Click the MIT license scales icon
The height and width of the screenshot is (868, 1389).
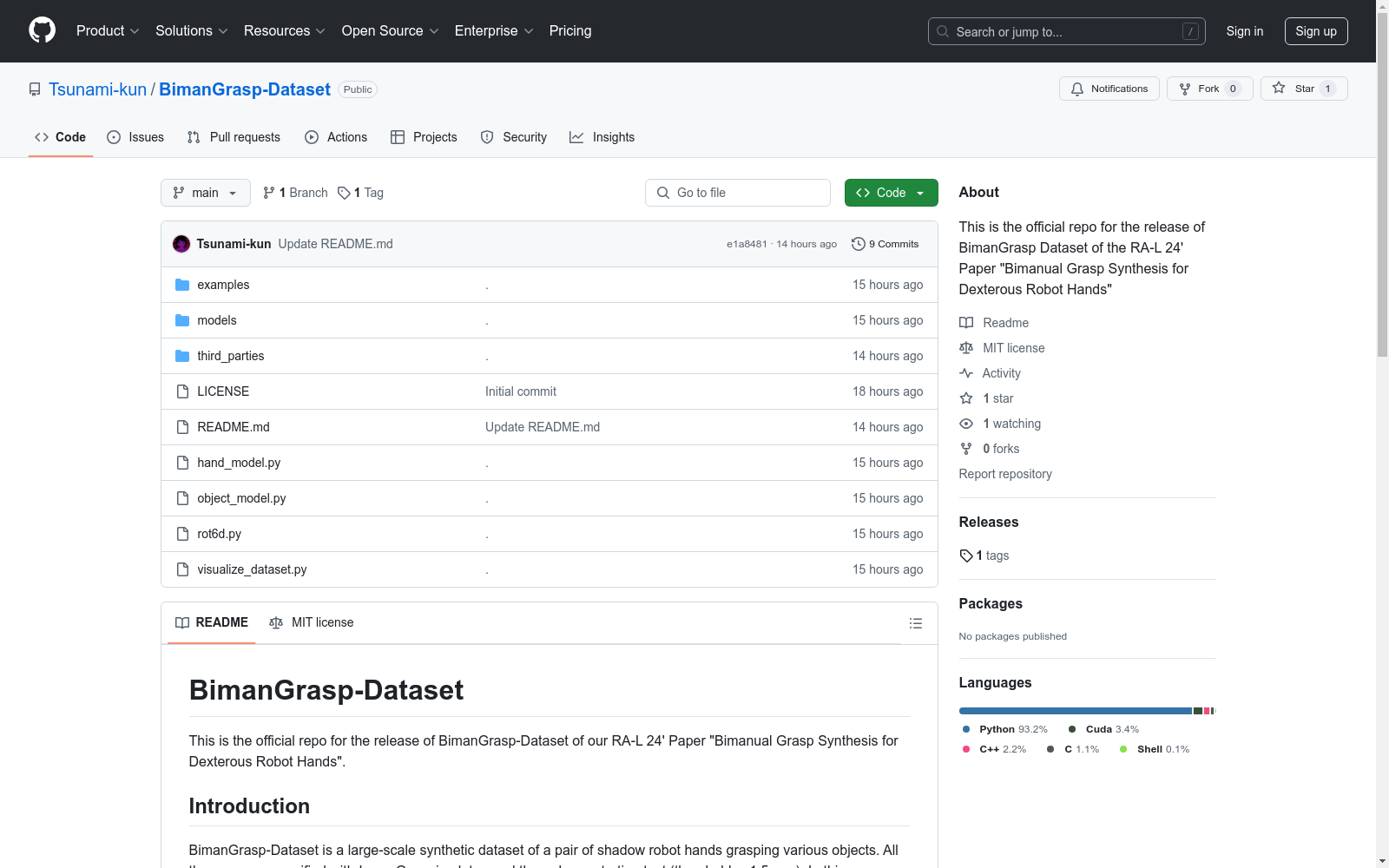pyautogui.click(x=966, y=348)
